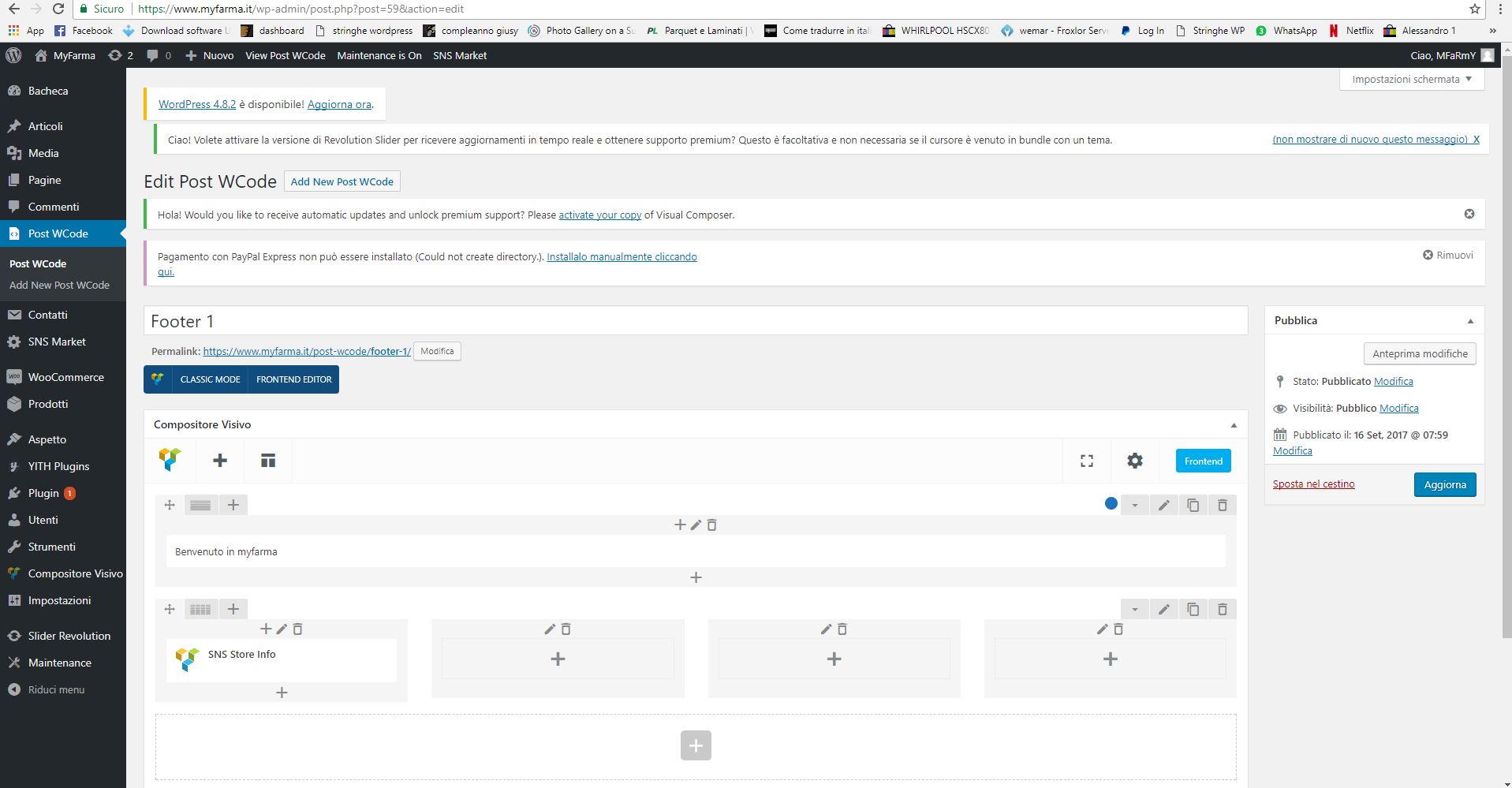This screenshot has width=1512, height=788.
Task: Enter full-screen mode in Compositore Visivo
Action: [1086, 461]
